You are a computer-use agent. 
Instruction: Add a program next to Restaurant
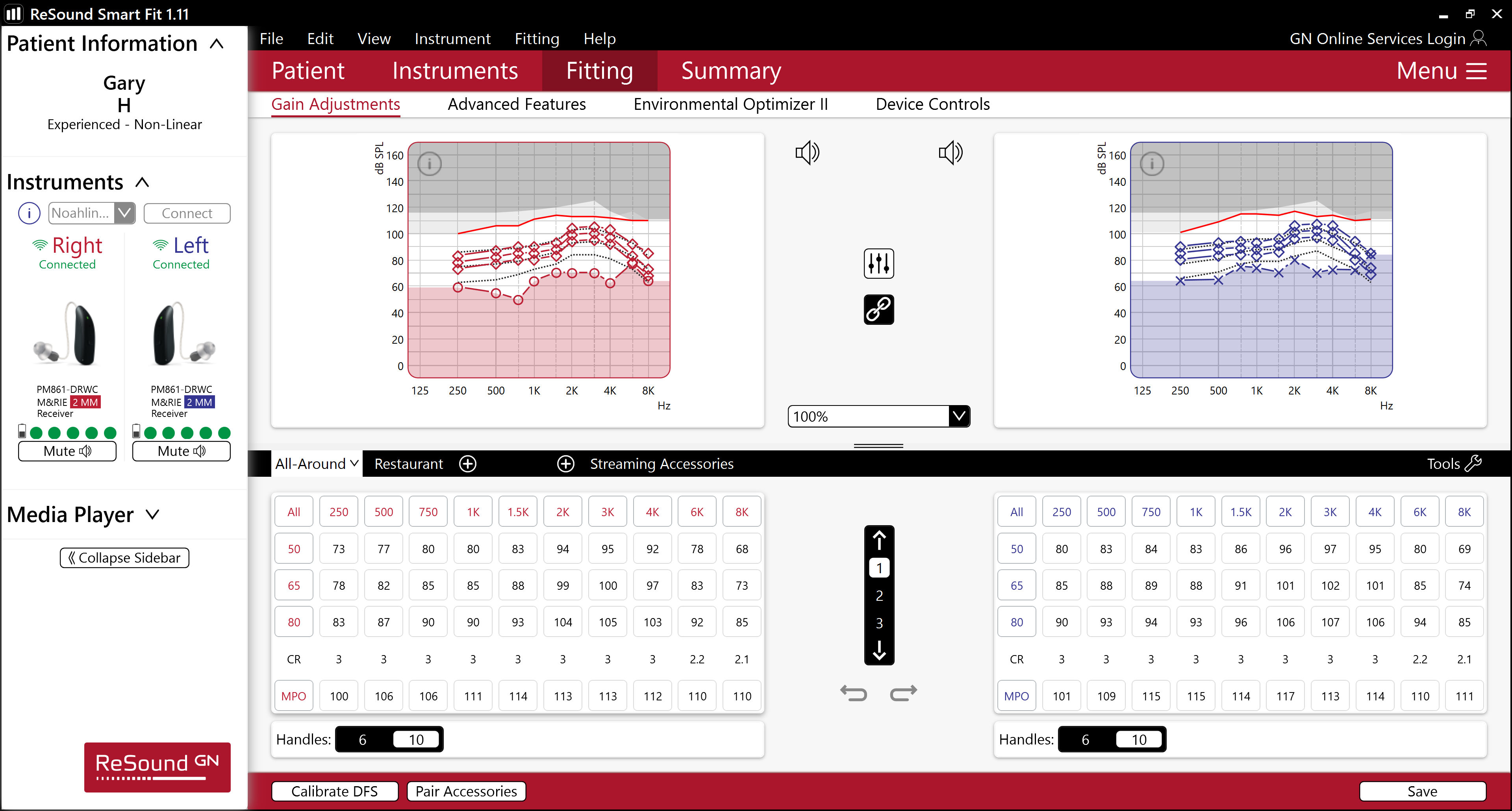(468, 464)
